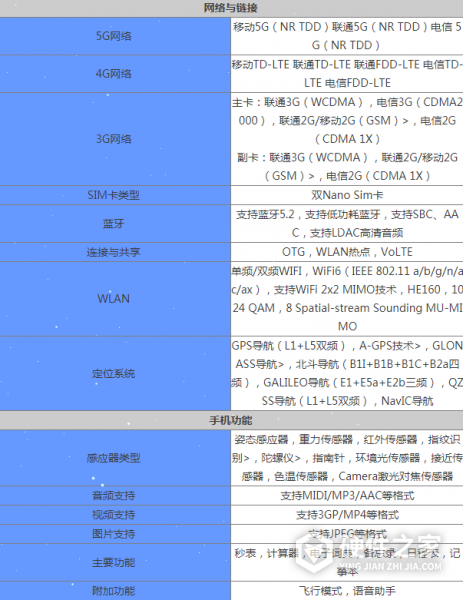Click the 双Nano Sim卡 value
The width and height of the screenshot is (463, 600).
(347, 195)
